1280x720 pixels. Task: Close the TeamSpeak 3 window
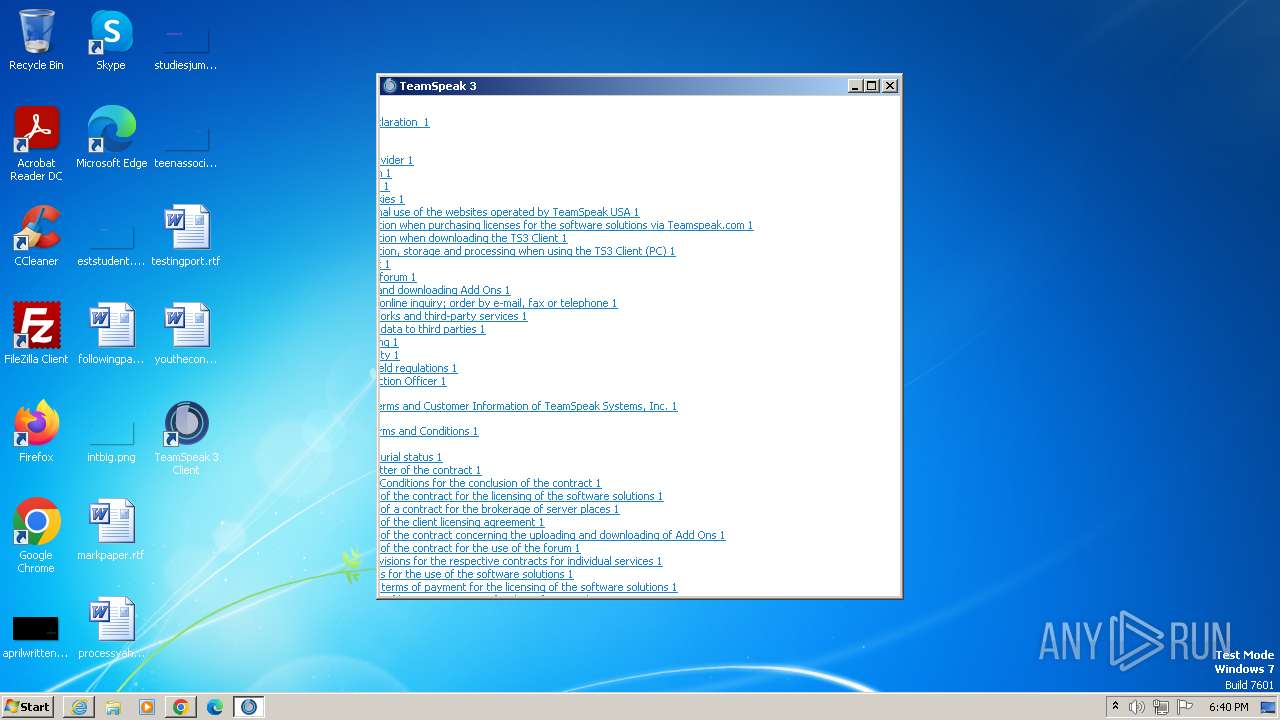point(890,86)
